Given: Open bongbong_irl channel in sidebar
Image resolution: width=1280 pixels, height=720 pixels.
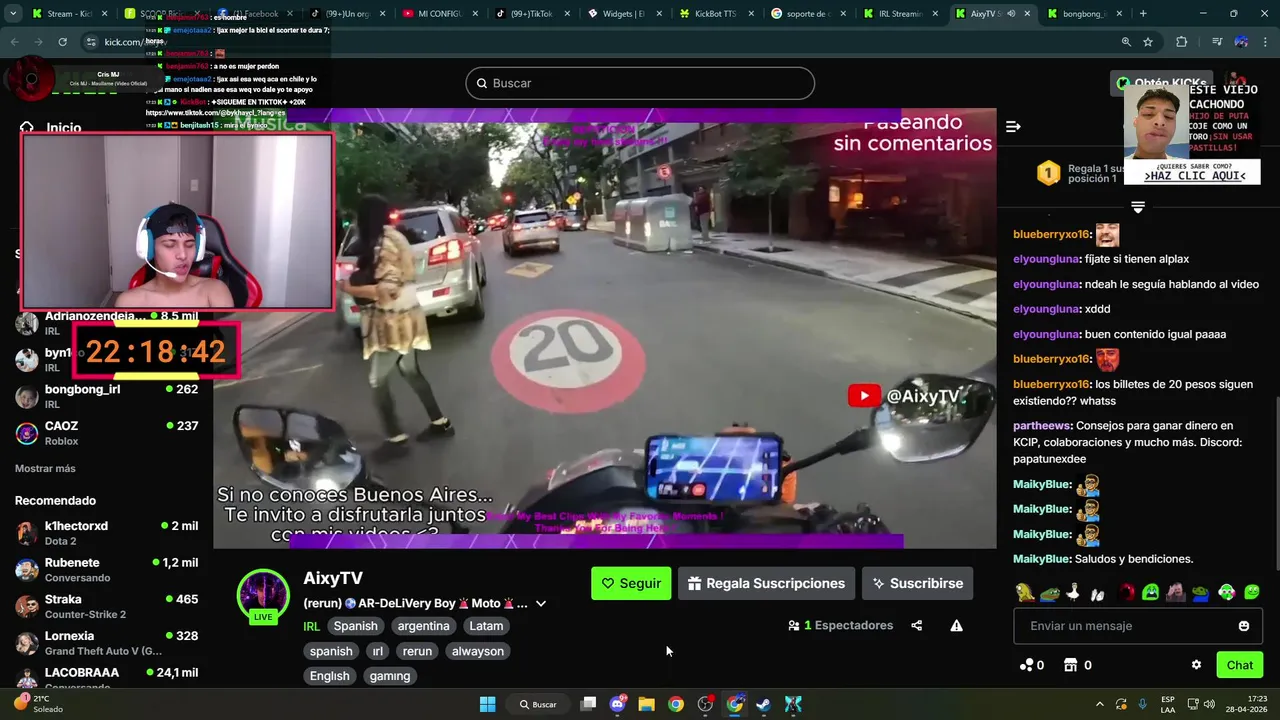Looking at the screenshot, I should pos(106,396).
